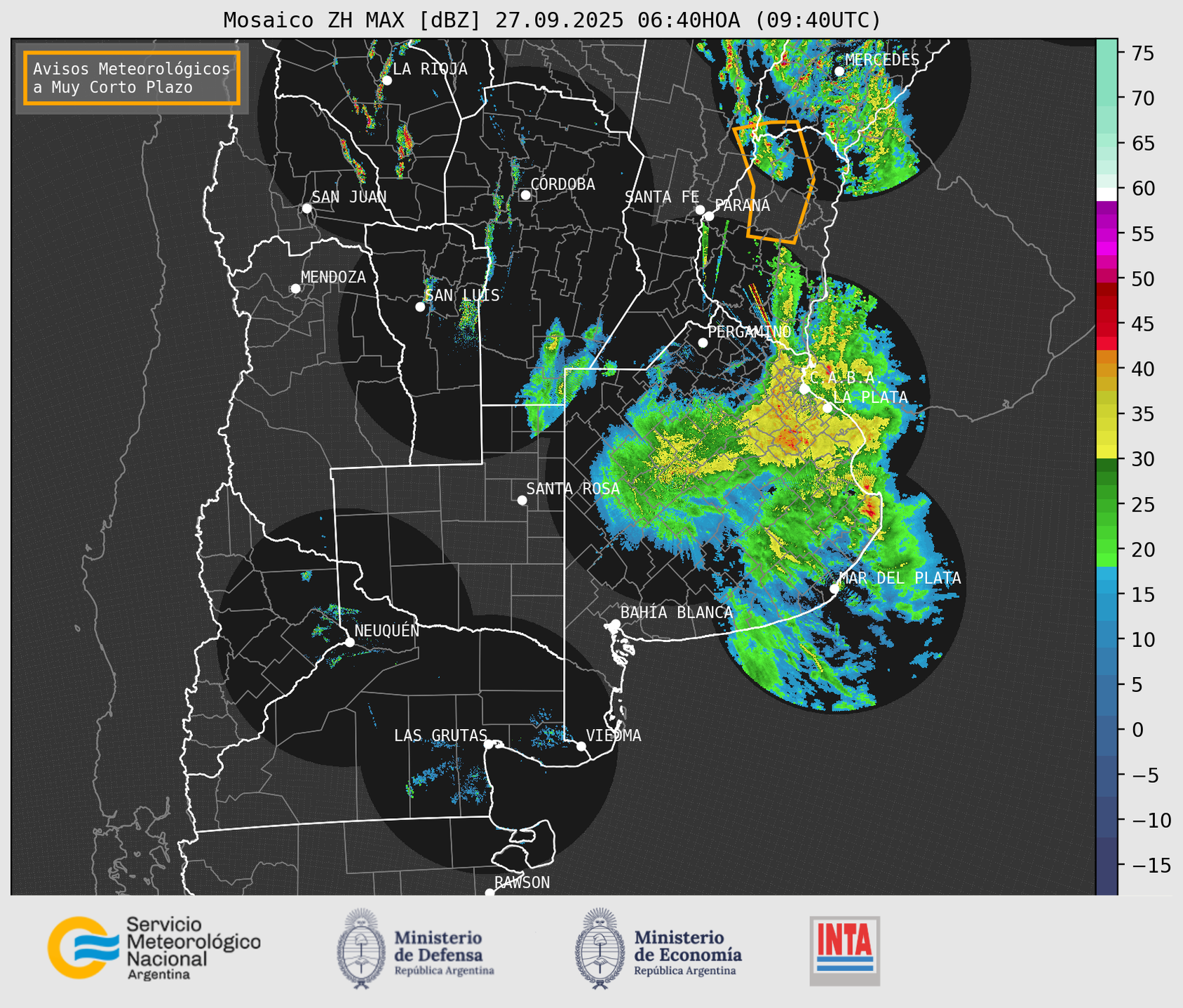
Task: Click the Avisos Meteorológicos a Muy Corto Plazo box
Action: click(132, 78)
